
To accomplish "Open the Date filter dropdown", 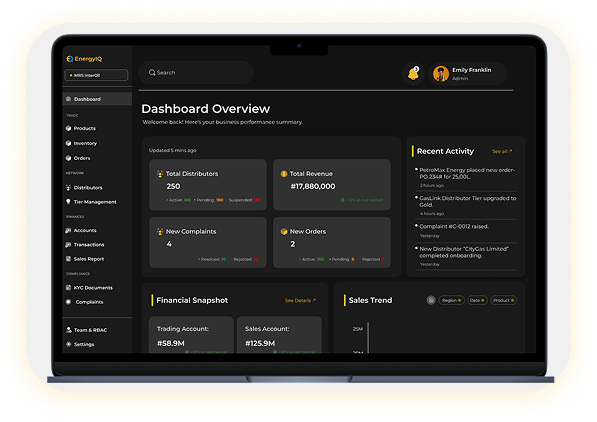I will click(477, 300).
